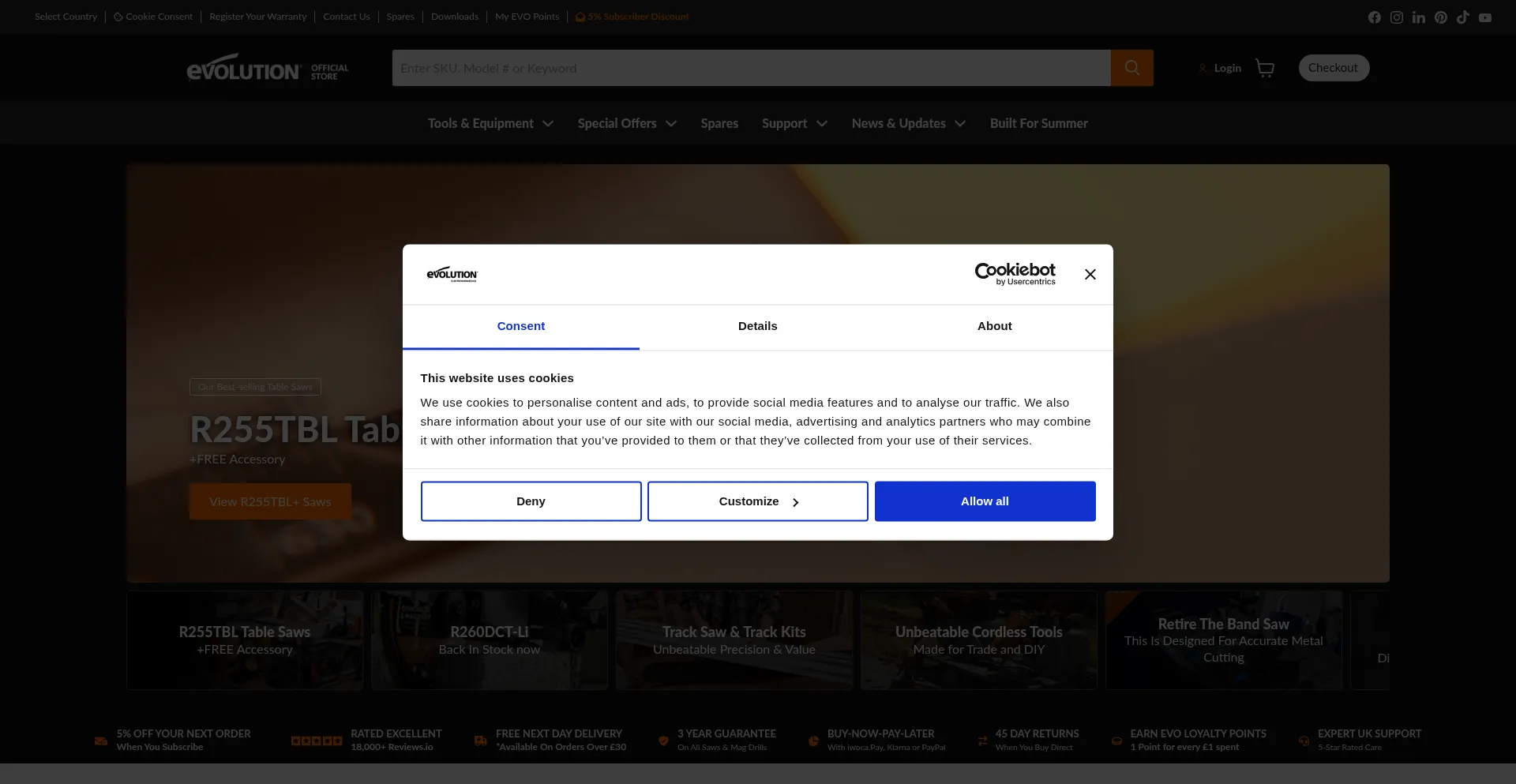Click the Evolution Official Store logo
The height and width of the screenshot is (784, 1516).
(x=268, y=68)
